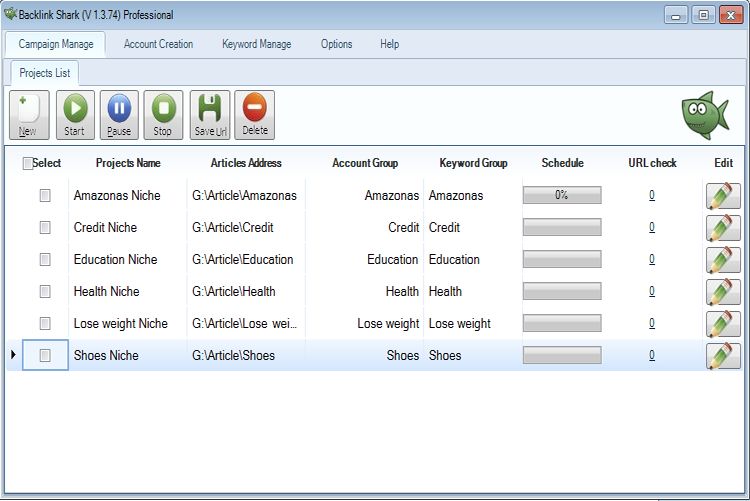750x501 pixels.
Task: Start the campaign with green play icon
Action: (75, 115)
